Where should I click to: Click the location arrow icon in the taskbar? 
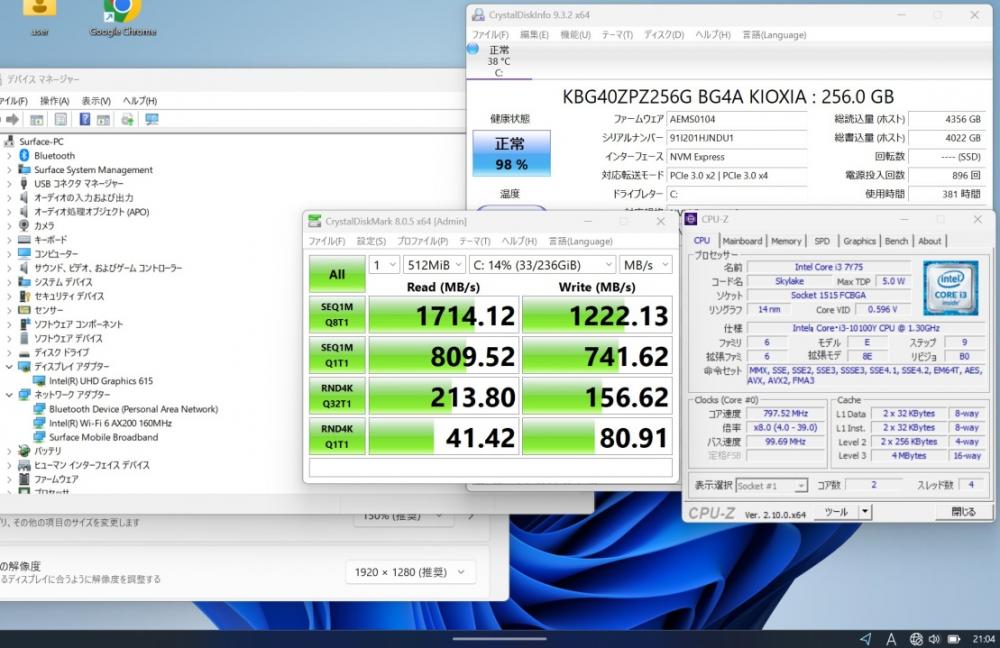865,638
